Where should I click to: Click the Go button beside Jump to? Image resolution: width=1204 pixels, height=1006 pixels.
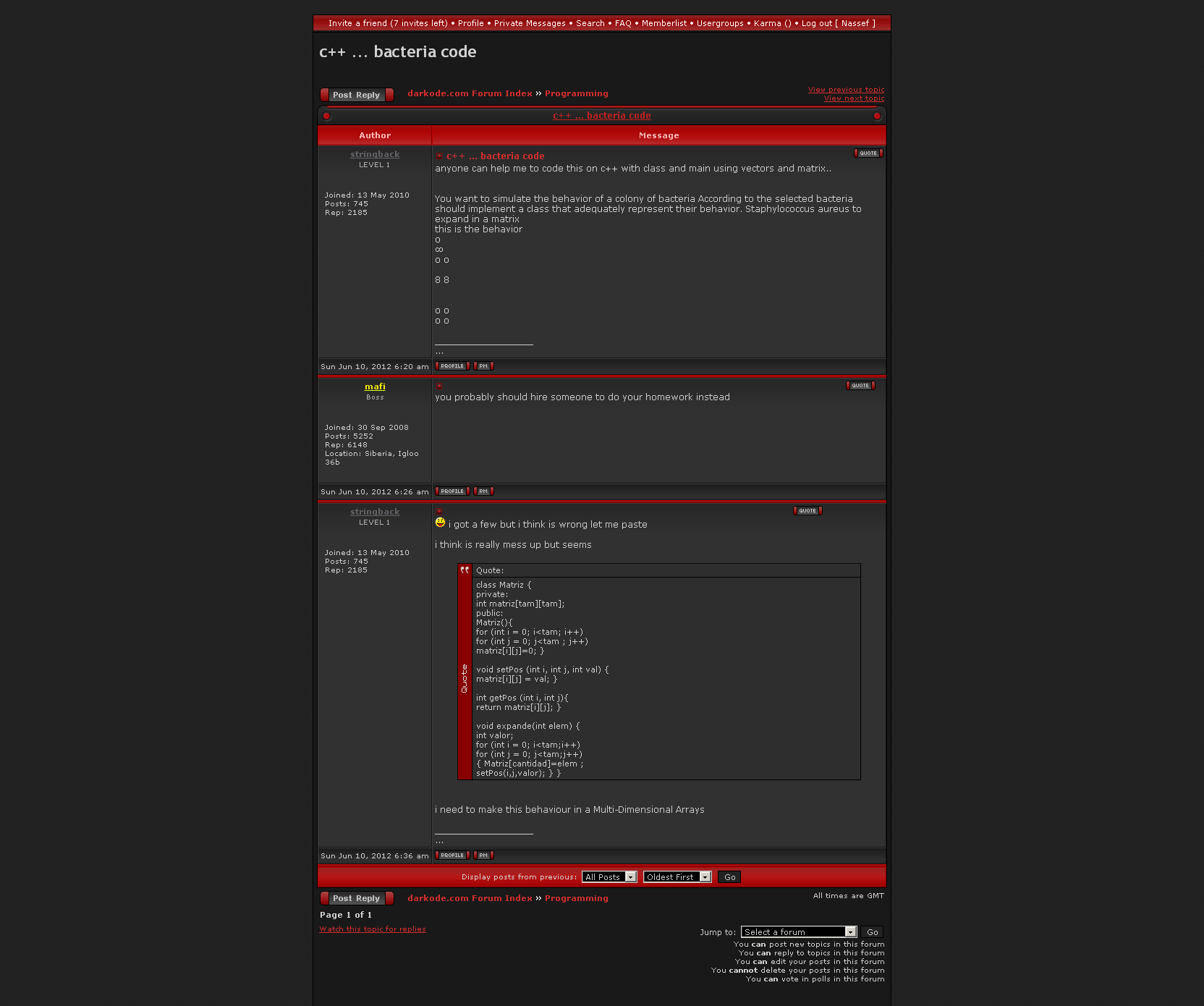873,932
